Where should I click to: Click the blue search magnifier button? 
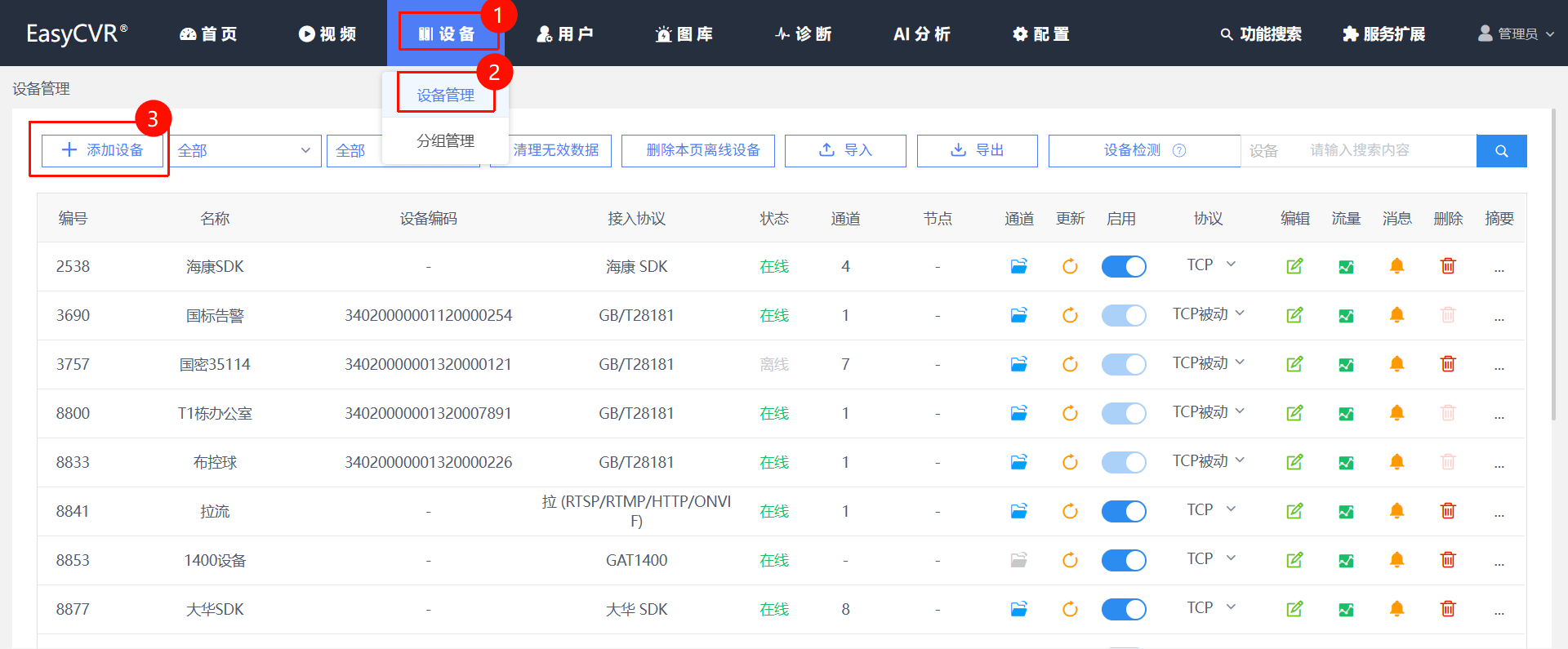pos(1501,151)
